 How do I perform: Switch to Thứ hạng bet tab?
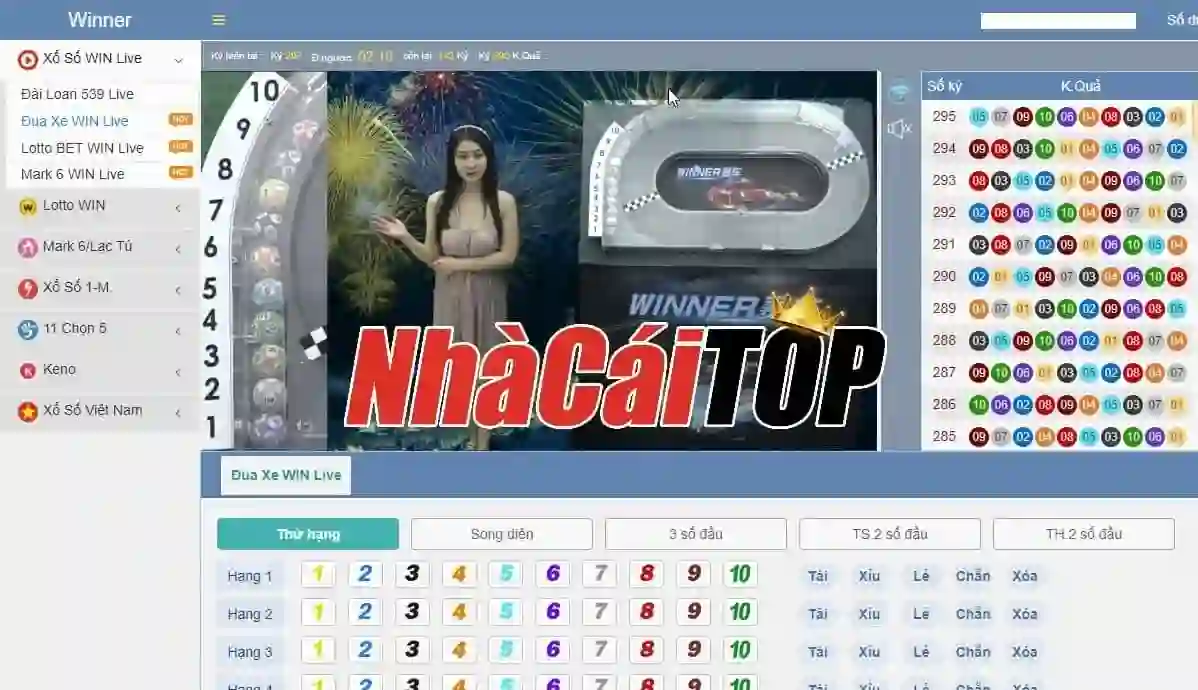coord(308,534)
